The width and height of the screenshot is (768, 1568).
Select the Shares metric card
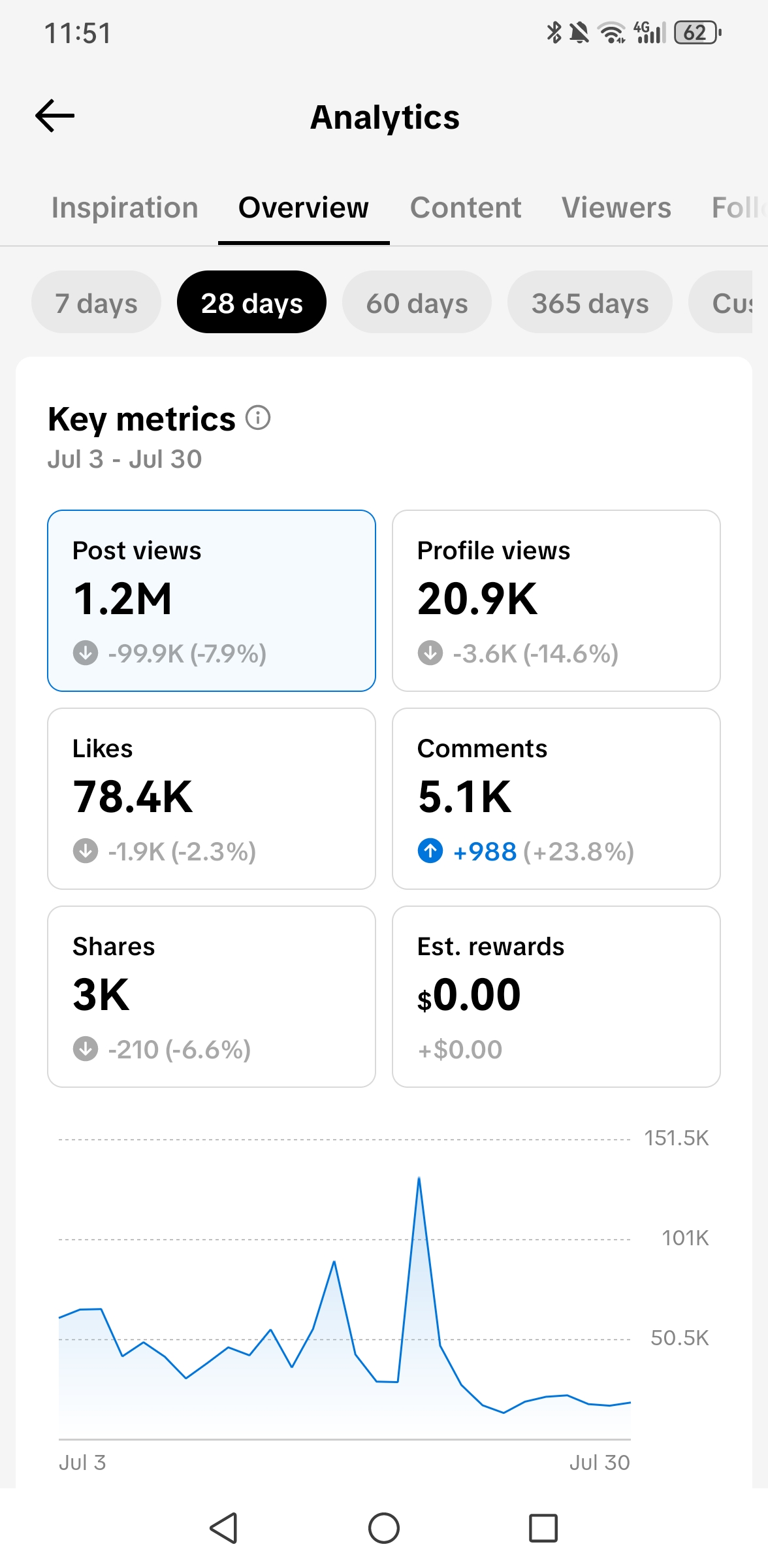pyautogui.click(x=212, y=996)
